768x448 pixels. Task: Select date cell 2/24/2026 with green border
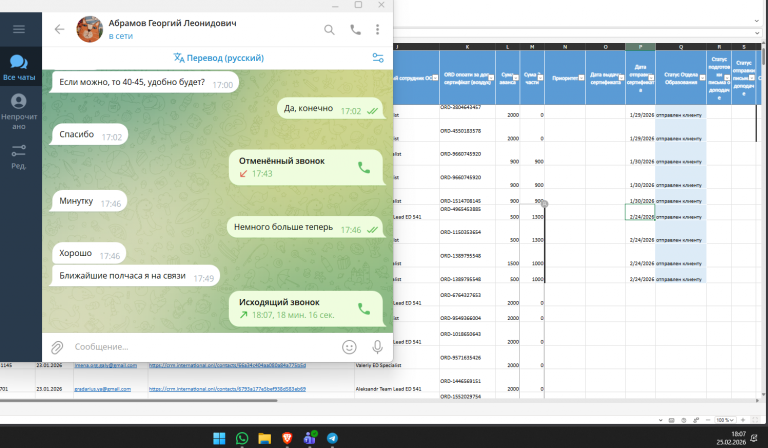(x=640, y=212)
